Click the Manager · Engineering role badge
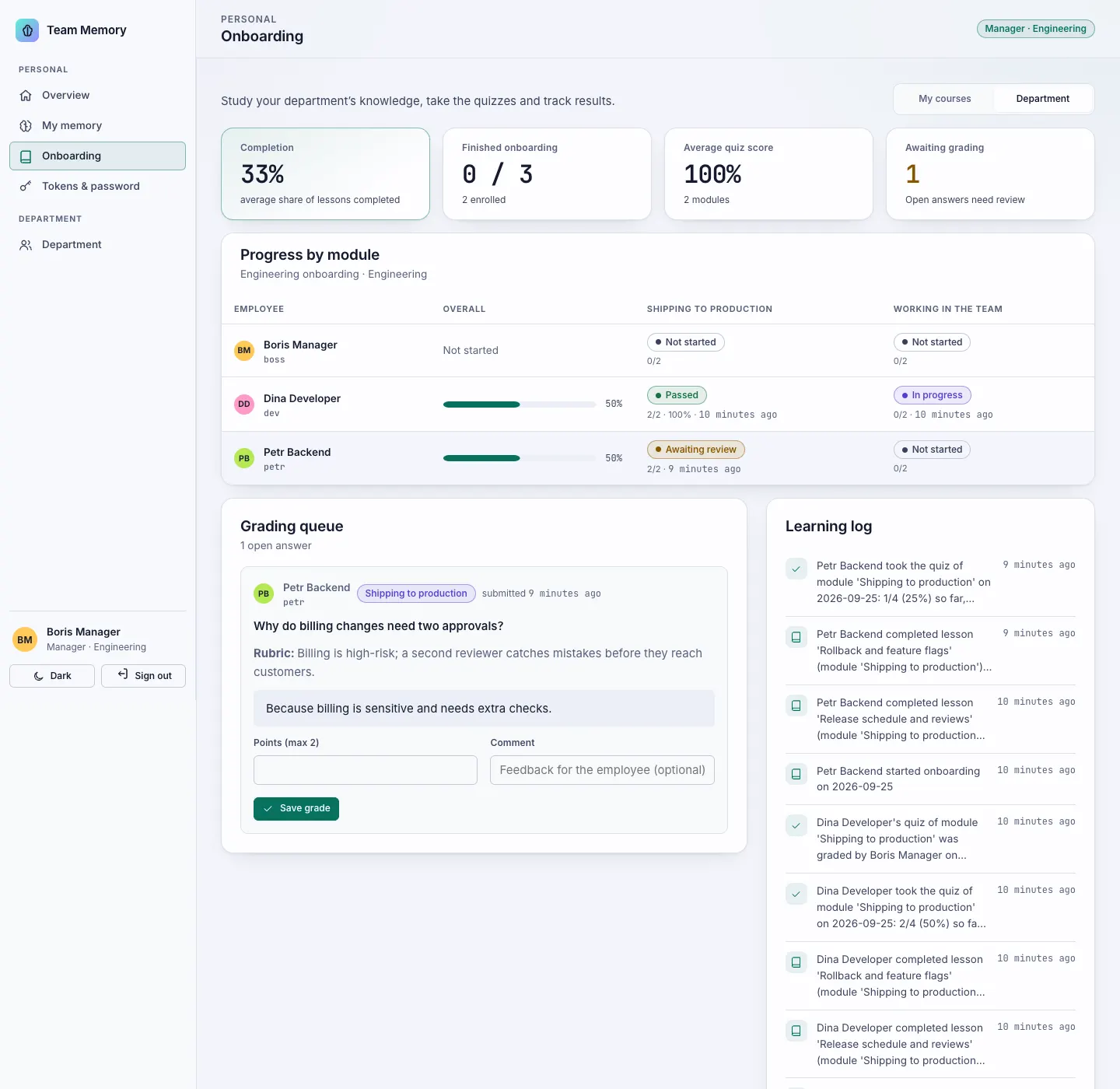This screenshot has width=1120, height=1089. (x=1035, y=29)
